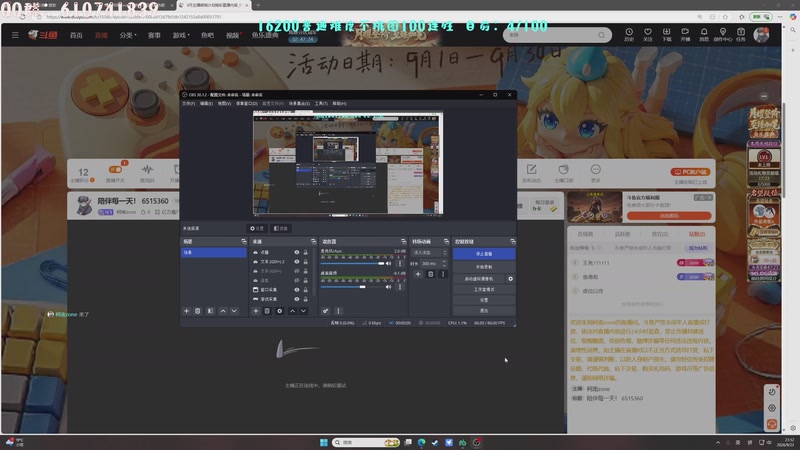Click start virtual camera button in OBS
The width and height of the screenshot is (800, 450).
pyautogui.click(x=479, y=279)
